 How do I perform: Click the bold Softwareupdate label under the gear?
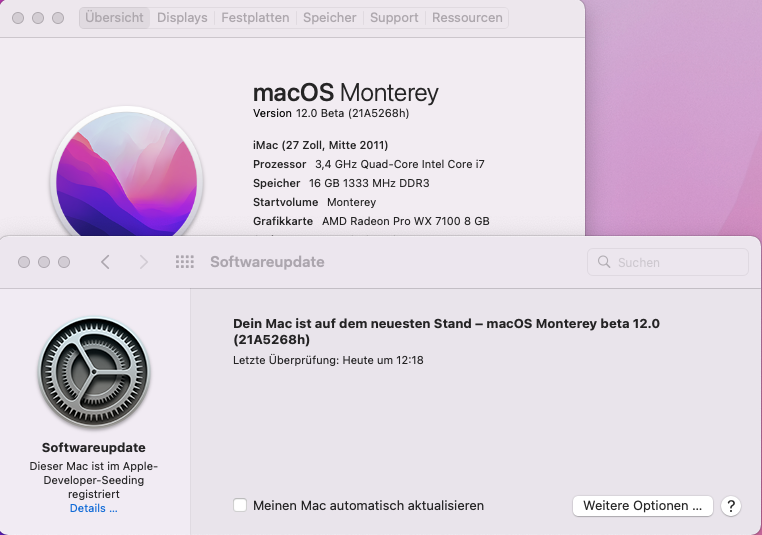pos(93,448)
